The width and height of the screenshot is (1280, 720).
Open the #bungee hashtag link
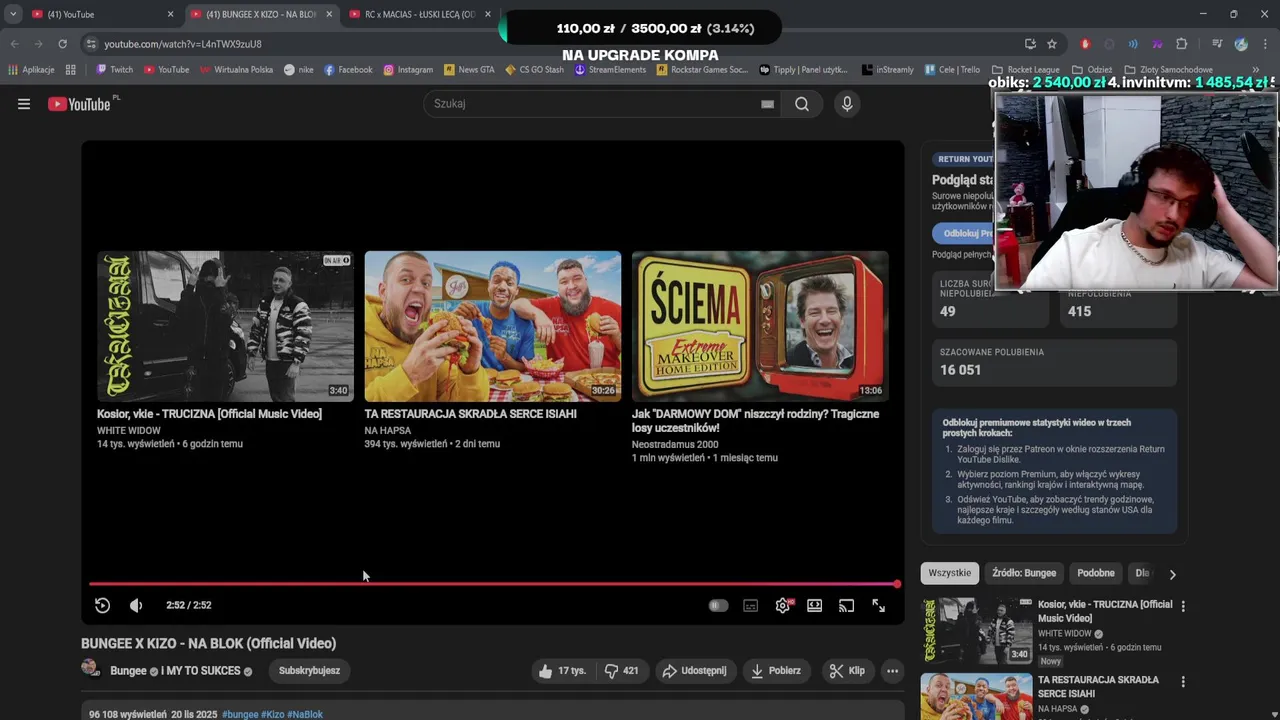(x=240, y=714)
